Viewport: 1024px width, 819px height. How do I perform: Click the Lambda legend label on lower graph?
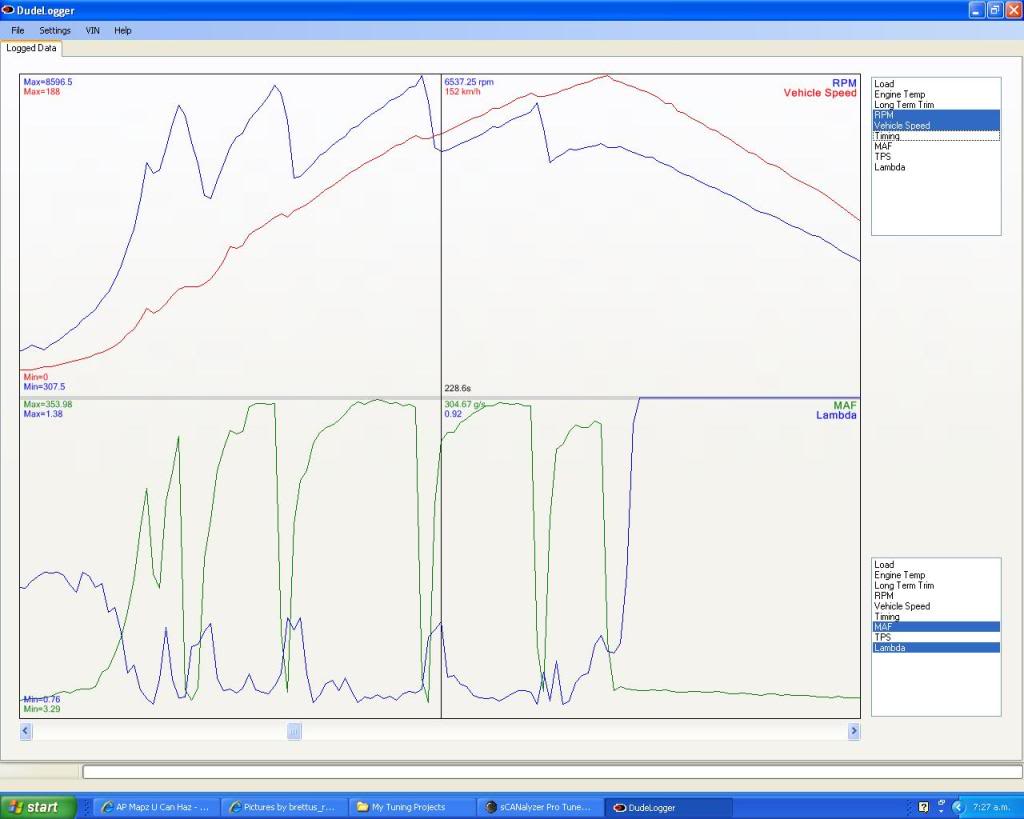(x=836, y=415)
